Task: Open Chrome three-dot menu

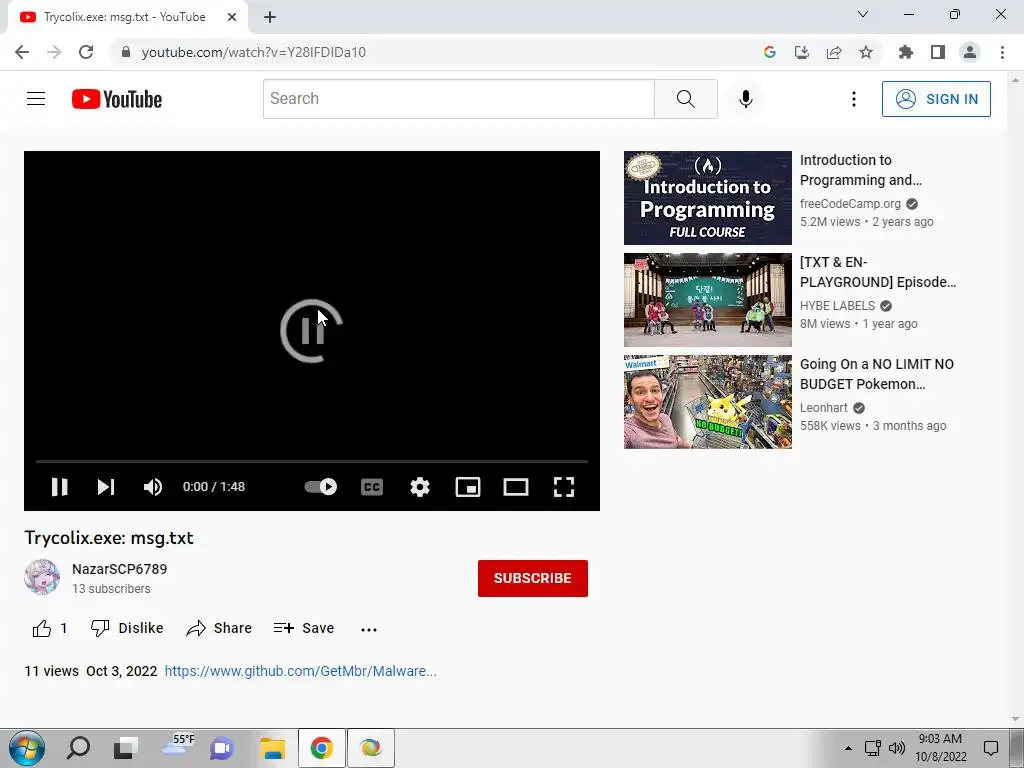Action: [1002, 52]
